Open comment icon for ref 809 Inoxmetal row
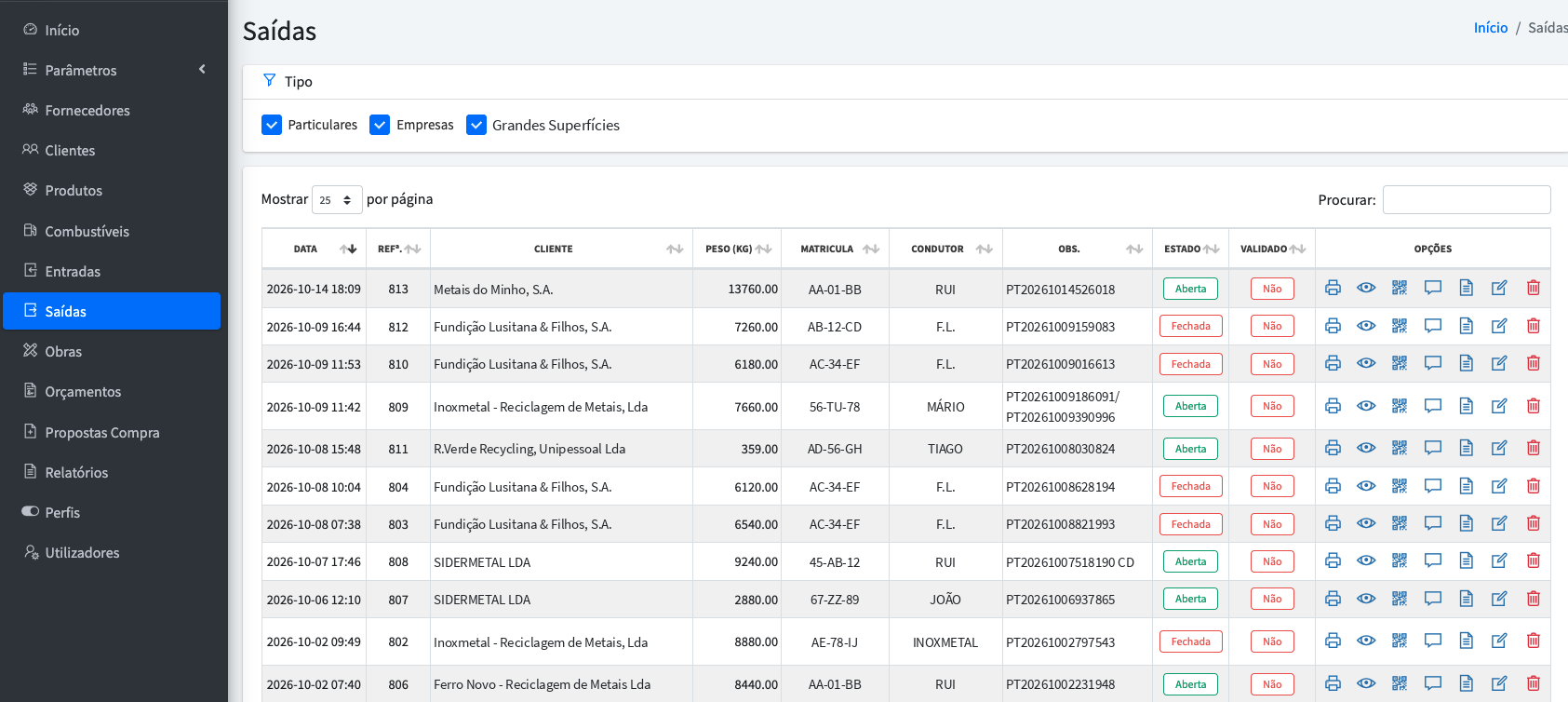This screenshot has width=1568, height=702. [x=1433, y=406]
